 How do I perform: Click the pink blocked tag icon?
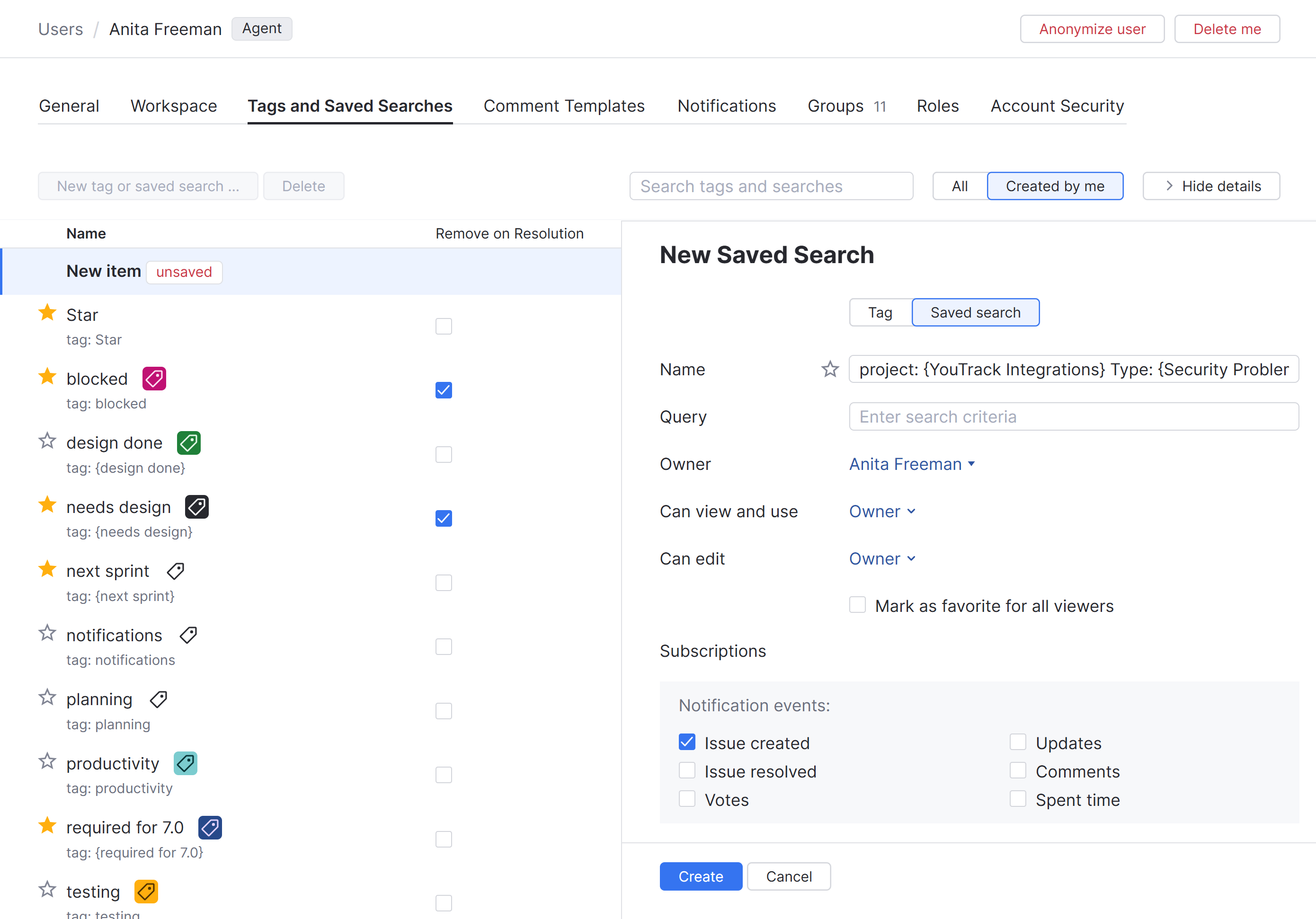154,379
